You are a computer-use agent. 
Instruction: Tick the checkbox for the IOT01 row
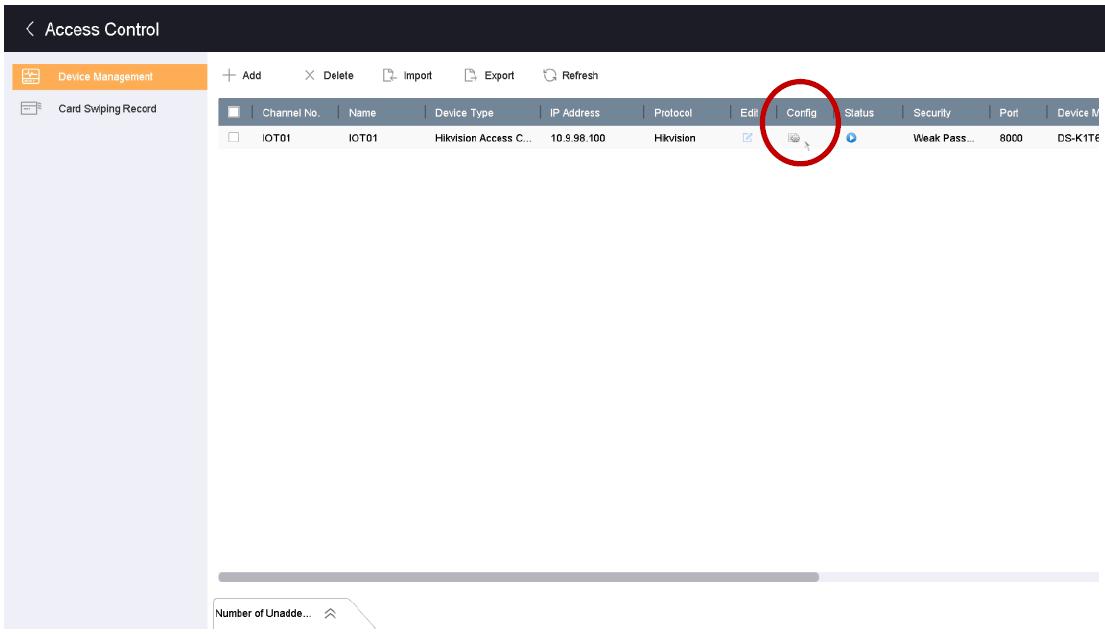tap(234, 138)
